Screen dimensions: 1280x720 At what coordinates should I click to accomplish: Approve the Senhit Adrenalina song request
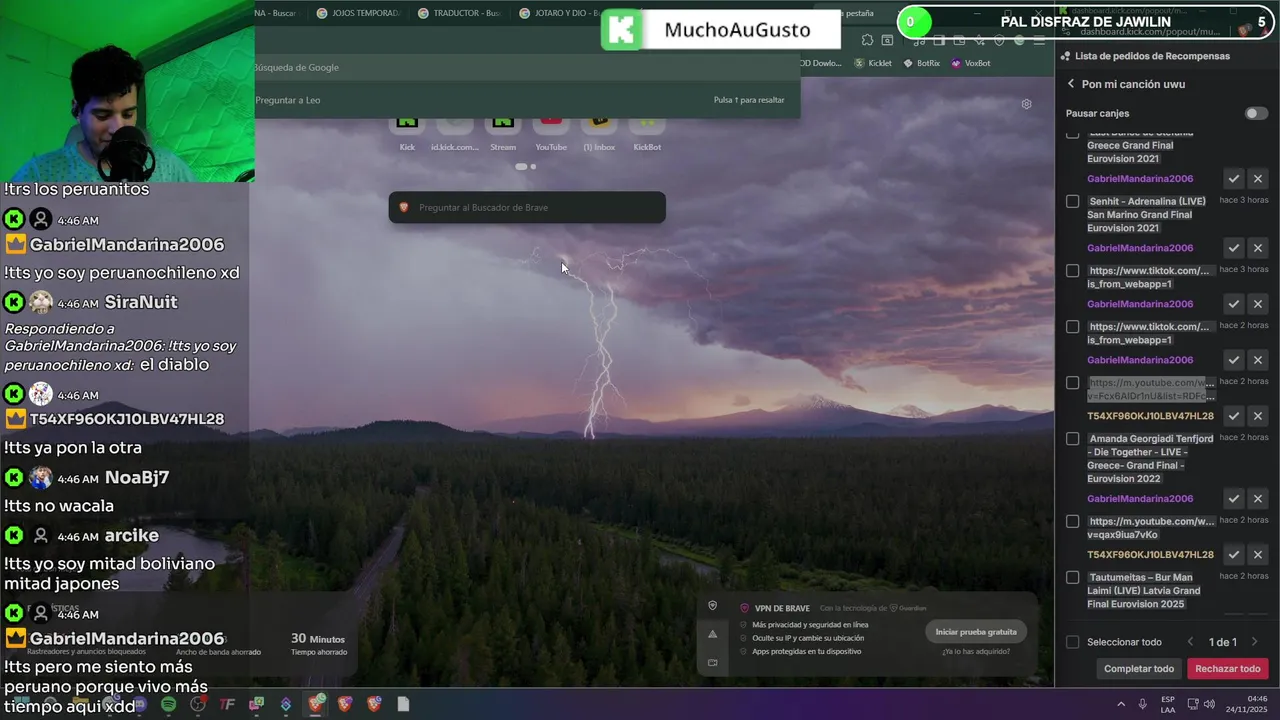pos(1234,248)
